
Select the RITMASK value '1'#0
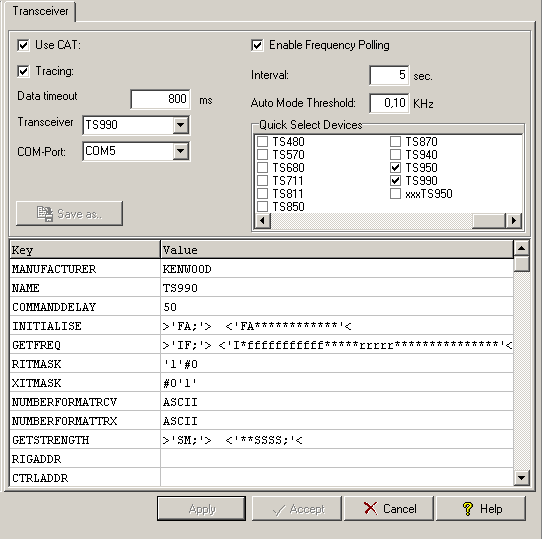[x=337, y=364]
